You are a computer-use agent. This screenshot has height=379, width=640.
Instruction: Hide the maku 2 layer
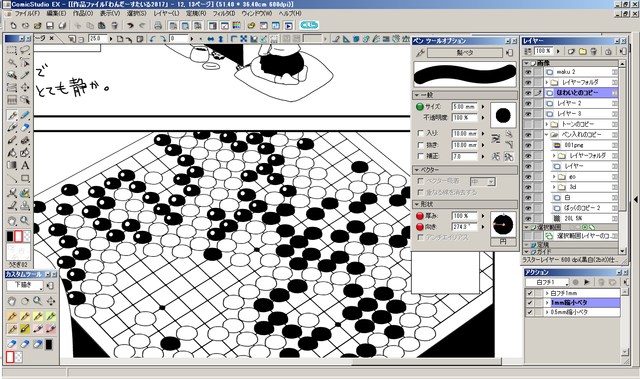(x=528, y=72)
